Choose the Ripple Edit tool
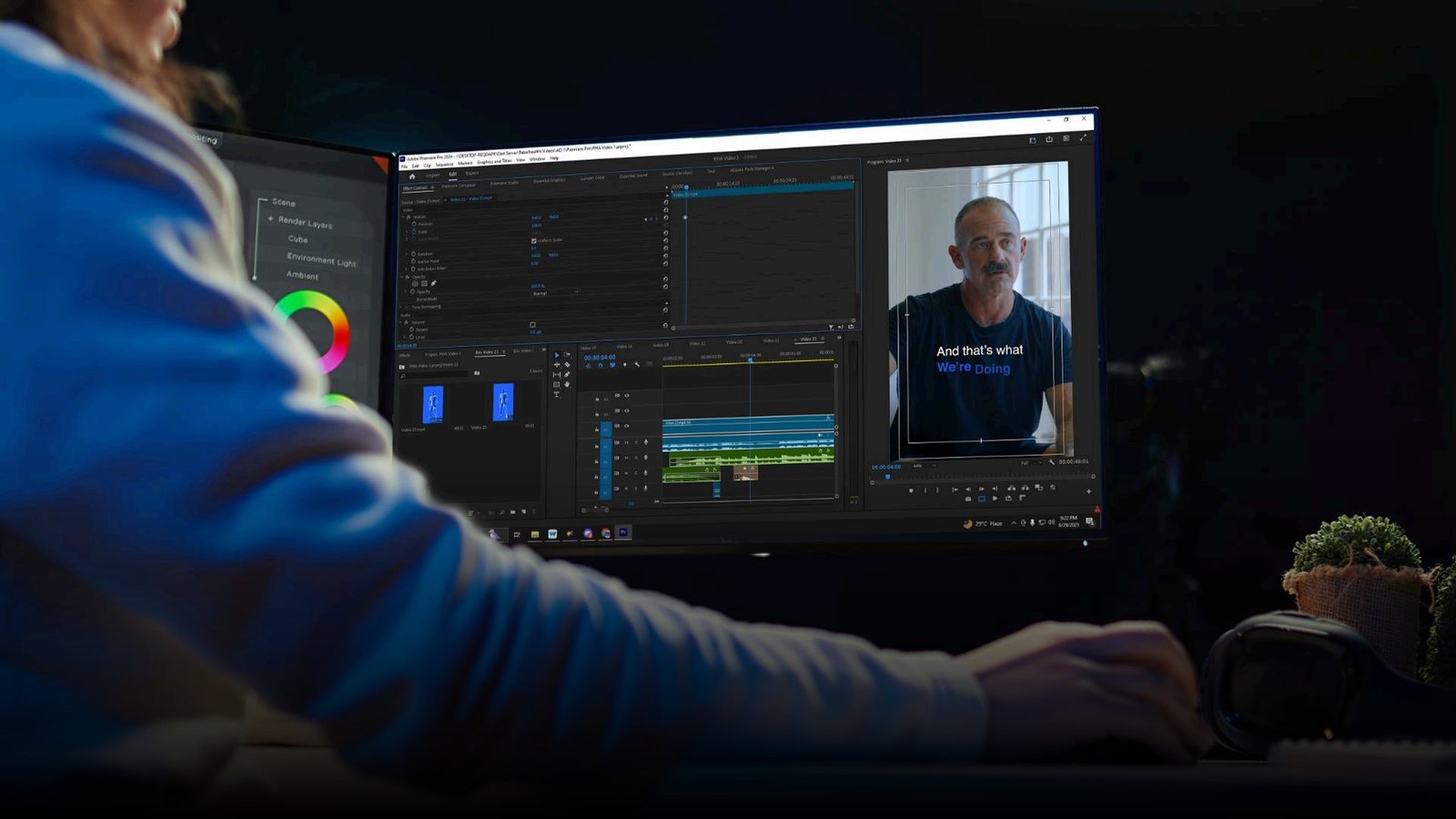 click(557, 365)
